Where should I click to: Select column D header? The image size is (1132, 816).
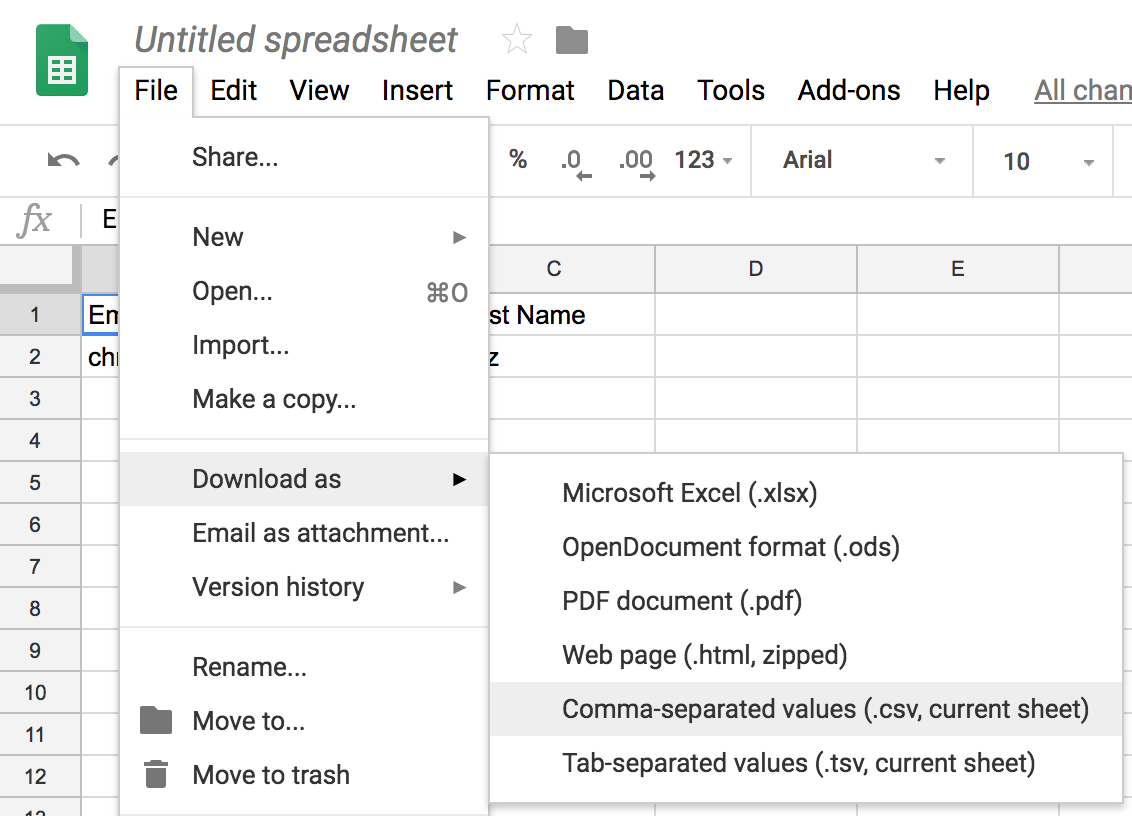[x=756, y=269]
